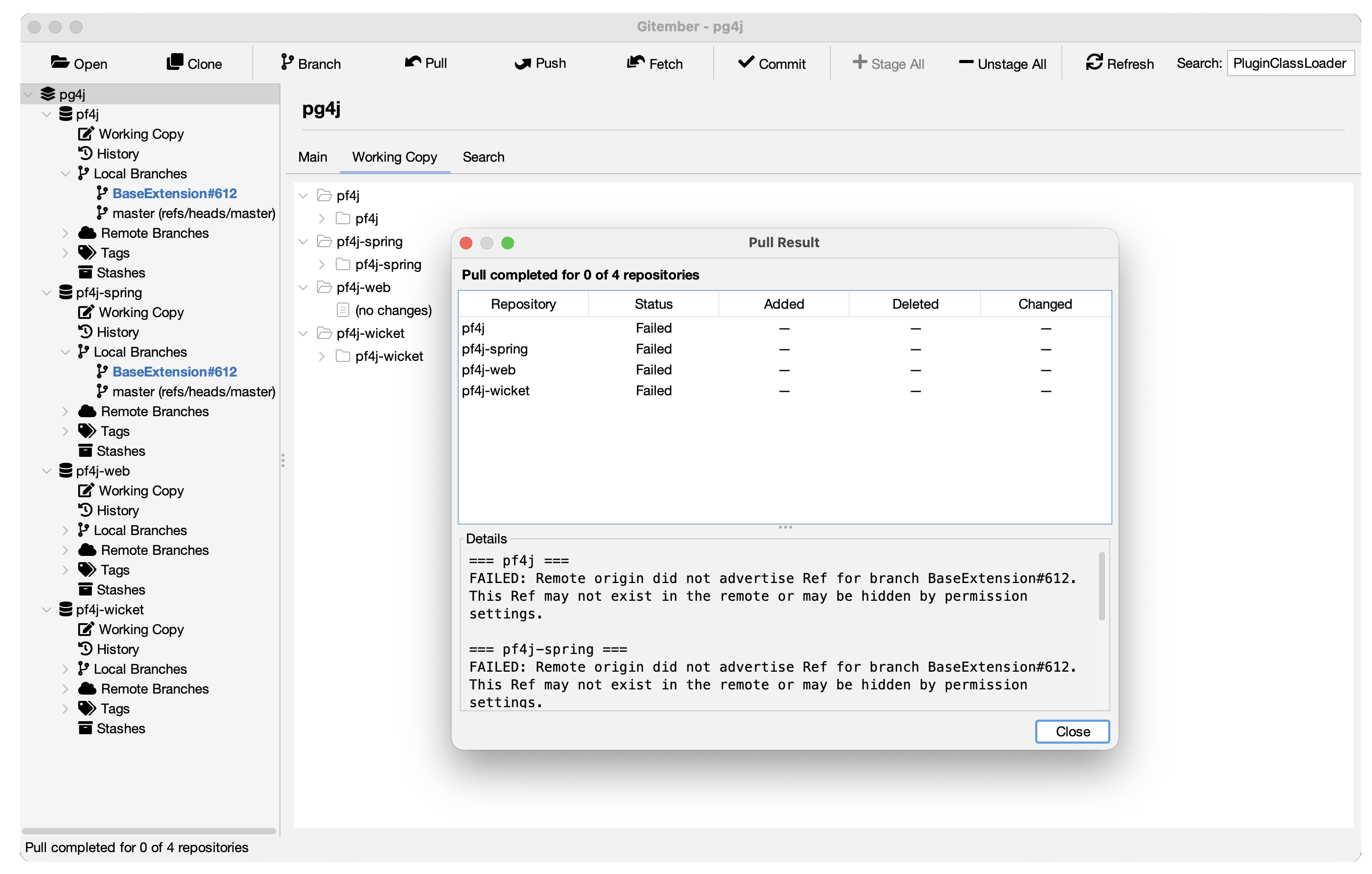Viewport: 1372px width, 874px height.
Task: Click the pf4j-web repository database icon
Action: pos(66,471)
